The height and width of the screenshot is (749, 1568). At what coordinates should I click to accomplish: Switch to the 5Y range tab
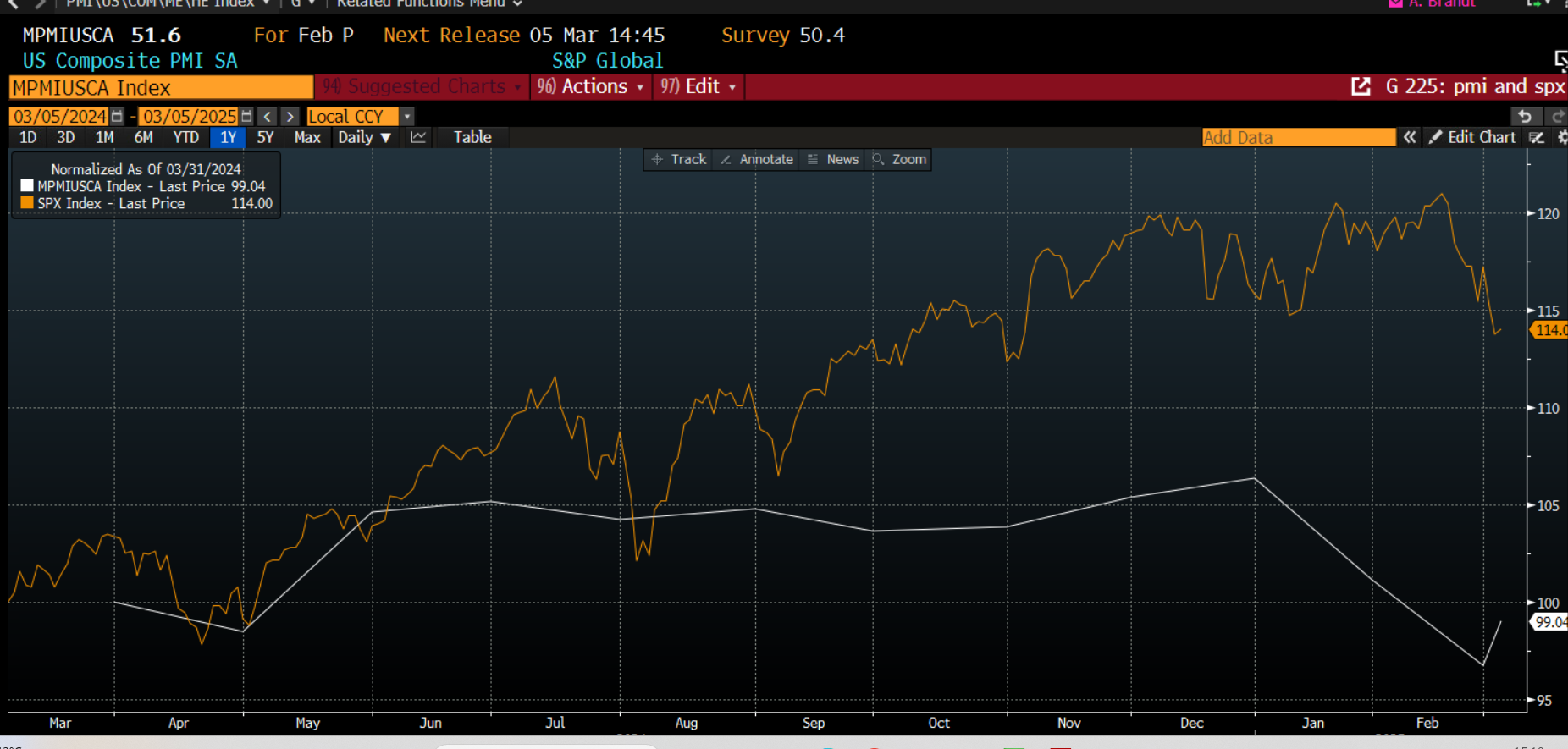[x=265, y=137]
